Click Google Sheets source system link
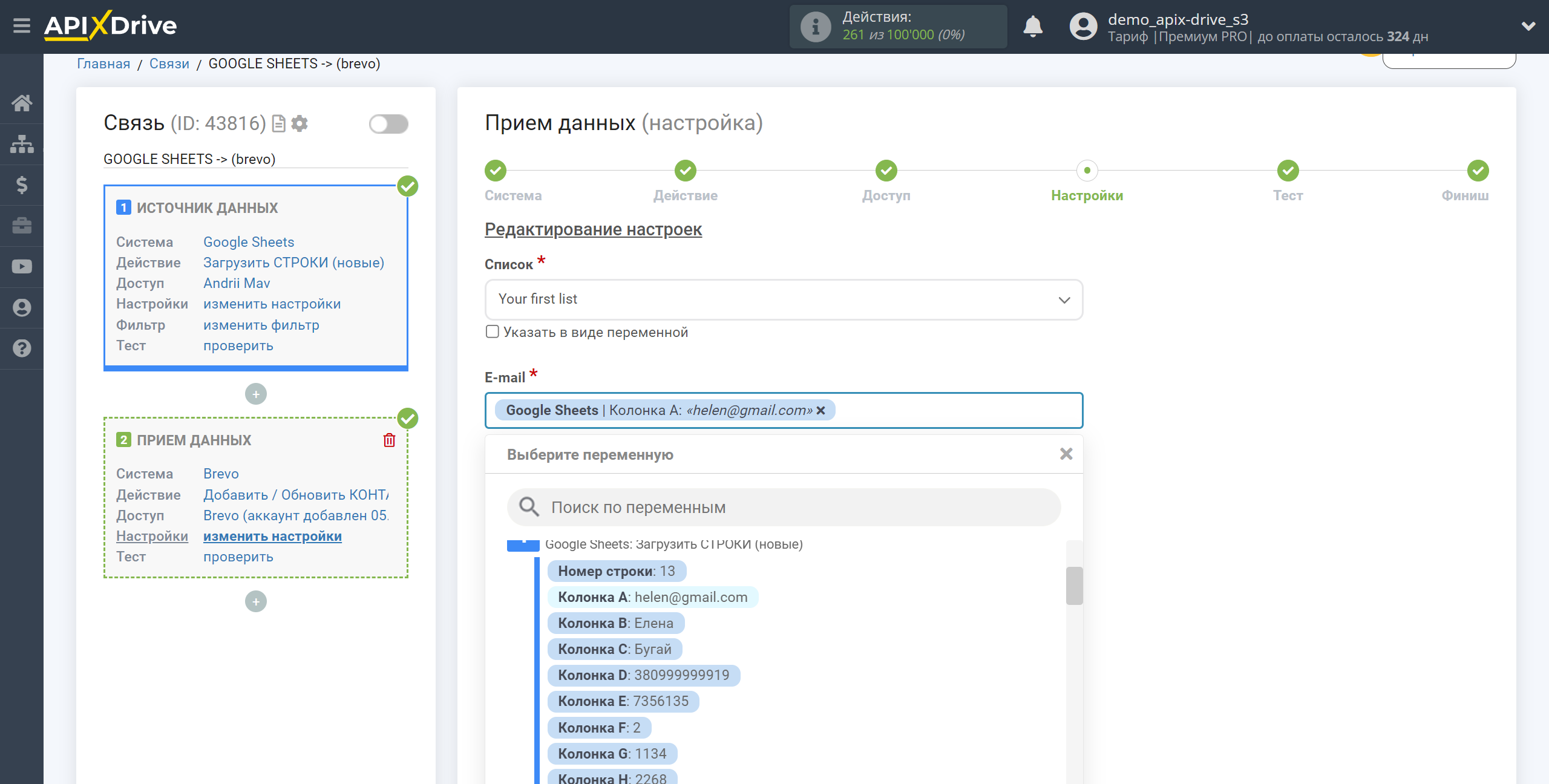 point(249,242)
